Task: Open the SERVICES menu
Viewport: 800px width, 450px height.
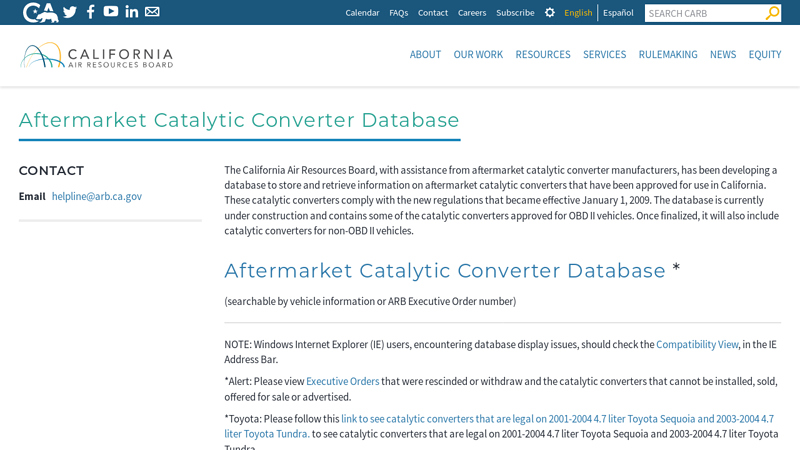Action: click(605, 55)
